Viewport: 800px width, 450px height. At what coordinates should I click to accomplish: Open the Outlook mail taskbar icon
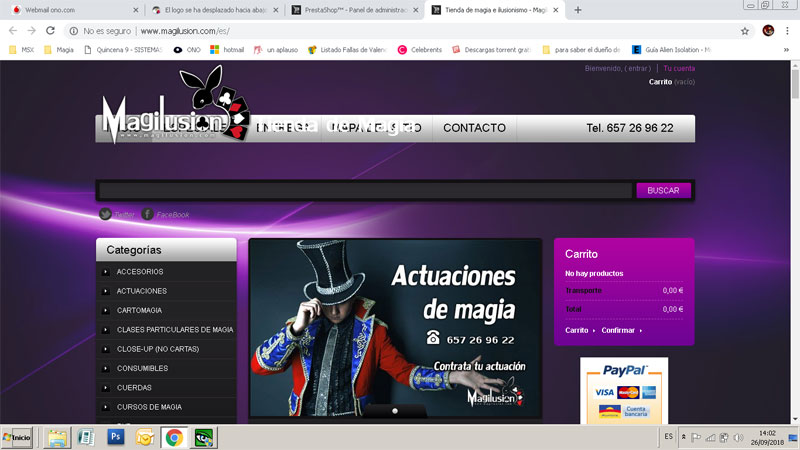point(145,437)
